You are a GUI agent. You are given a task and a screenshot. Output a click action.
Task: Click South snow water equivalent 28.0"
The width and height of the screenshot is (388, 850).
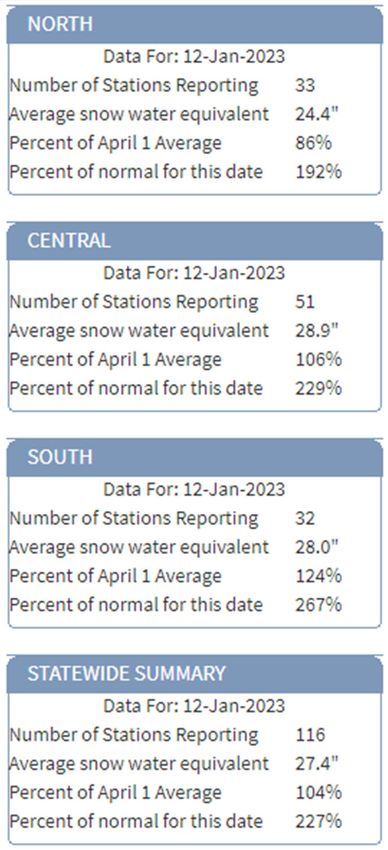pyautogui.click(x=316, y=547)
